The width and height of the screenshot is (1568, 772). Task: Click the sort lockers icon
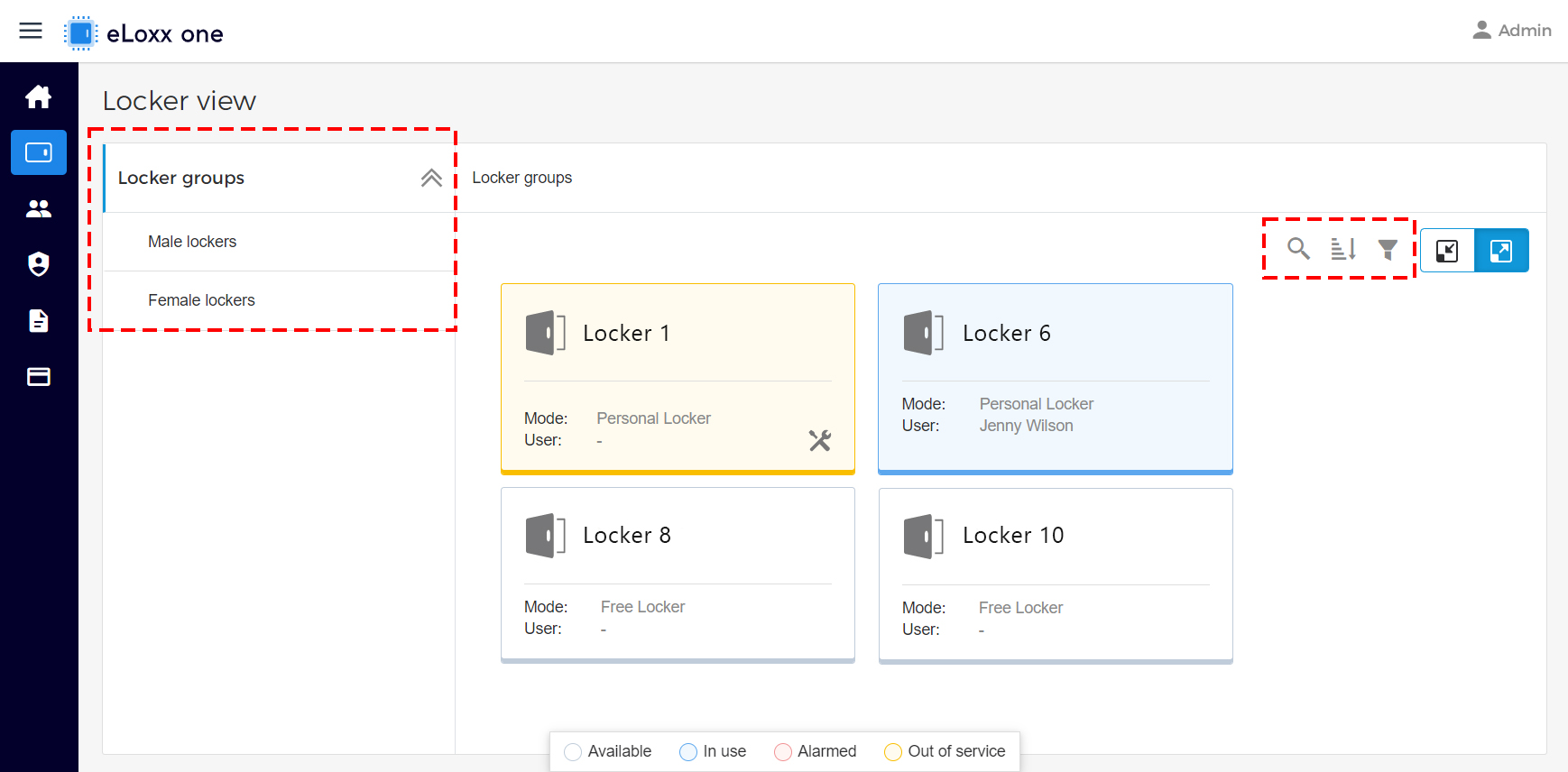[1343, 249]
